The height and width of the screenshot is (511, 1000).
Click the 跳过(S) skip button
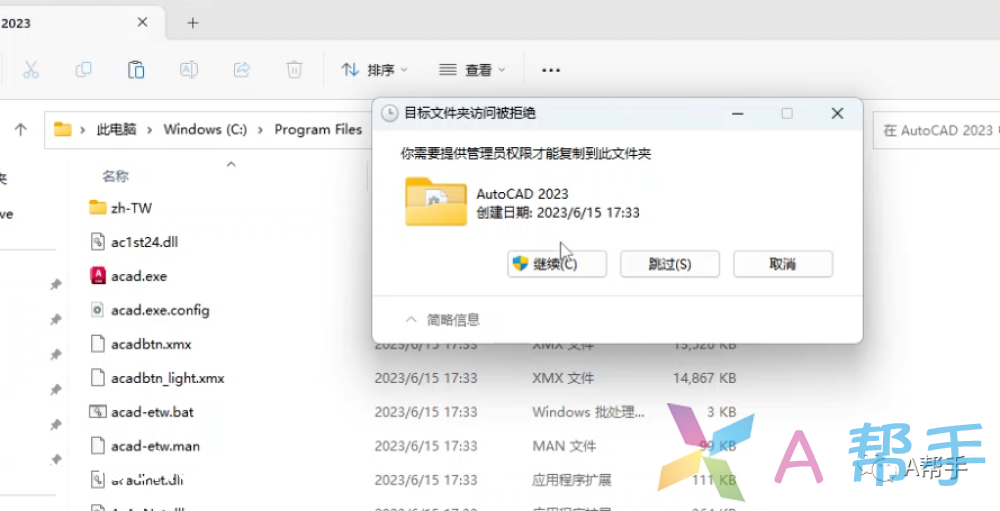[x=670, y=264]
